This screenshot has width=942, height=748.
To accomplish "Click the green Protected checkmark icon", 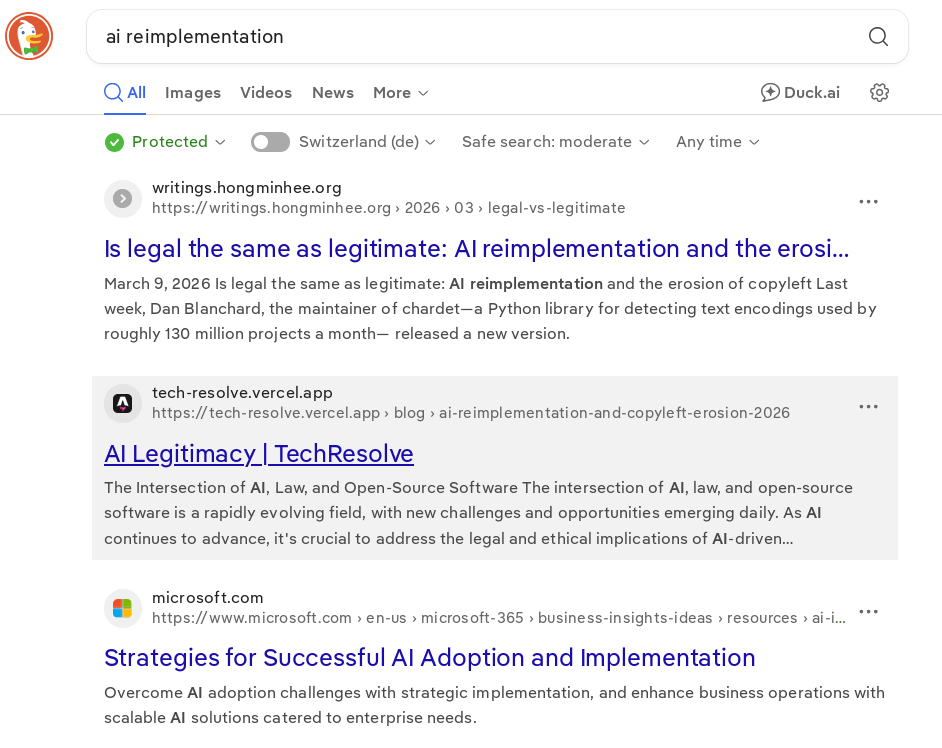I will [114, 142].
